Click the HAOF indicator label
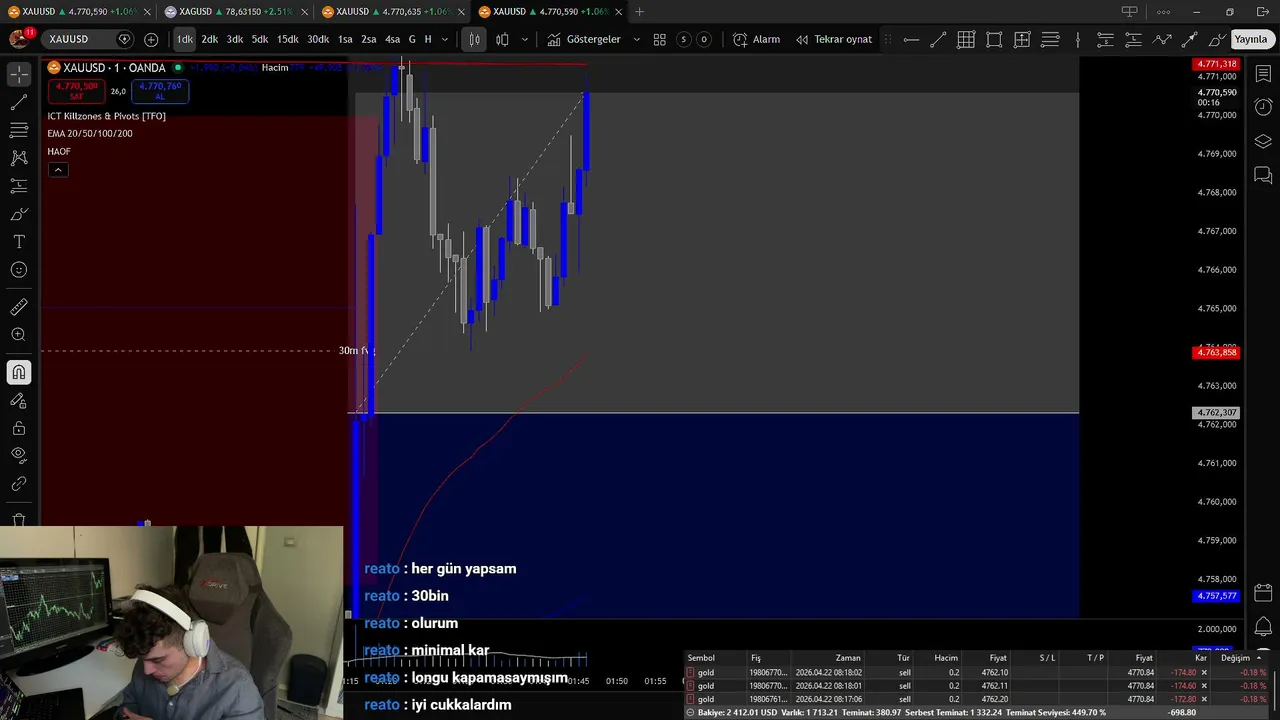This screenshot has height=720, width=1280. [x=59, y=152]
